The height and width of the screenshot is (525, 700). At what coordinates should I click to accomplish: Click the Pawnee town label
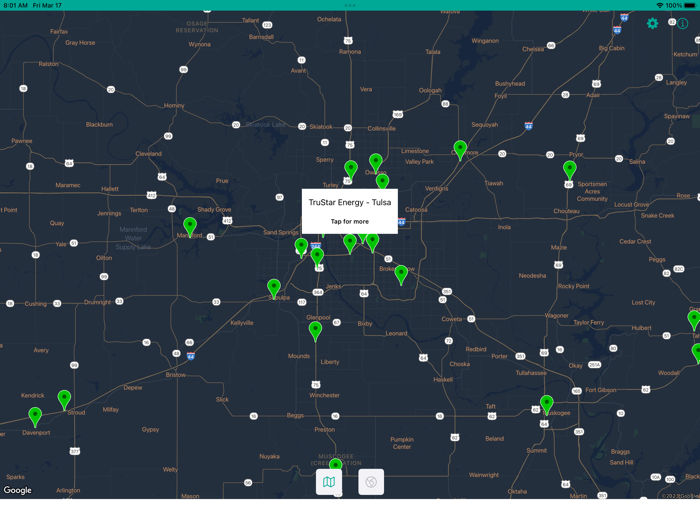click(x=21, y=141)
